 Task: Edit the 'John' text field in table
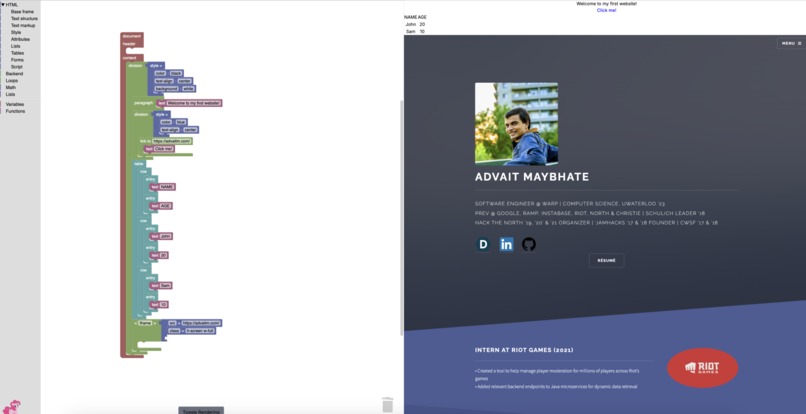(x=166, y=236)
